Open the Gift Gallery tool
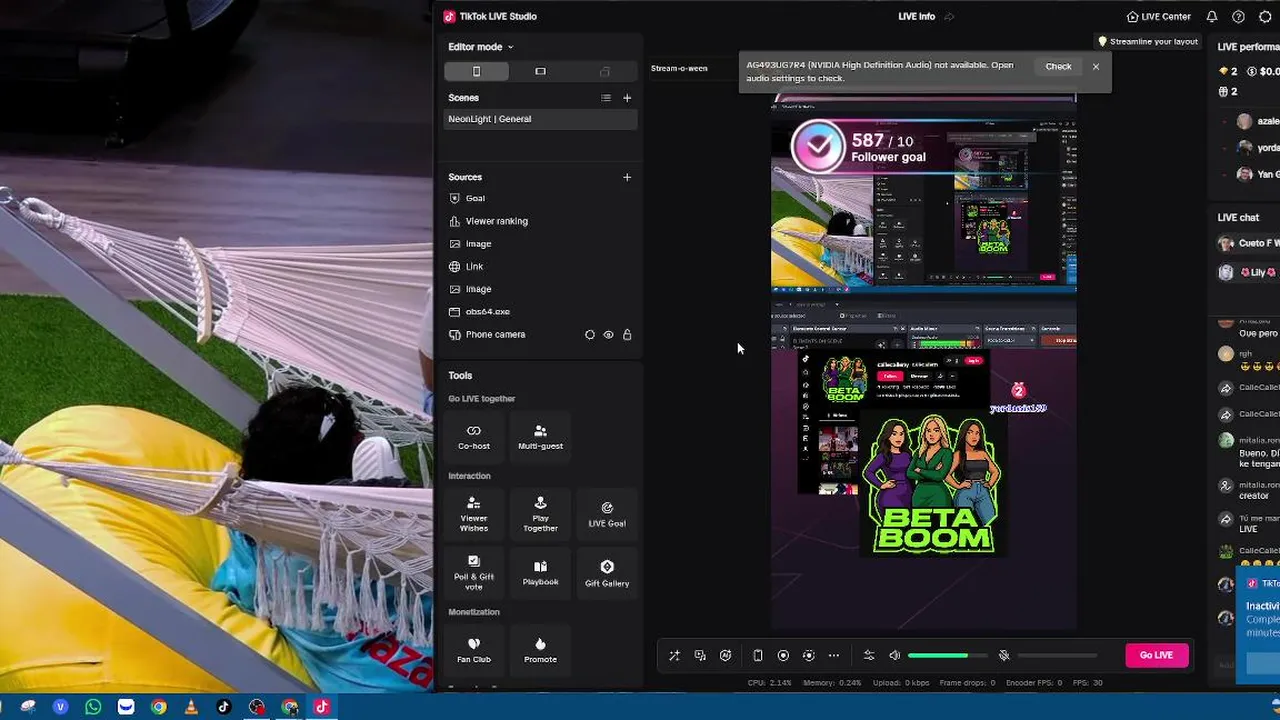The width and height of the screenshot is (1280, 720). point(607,573)
